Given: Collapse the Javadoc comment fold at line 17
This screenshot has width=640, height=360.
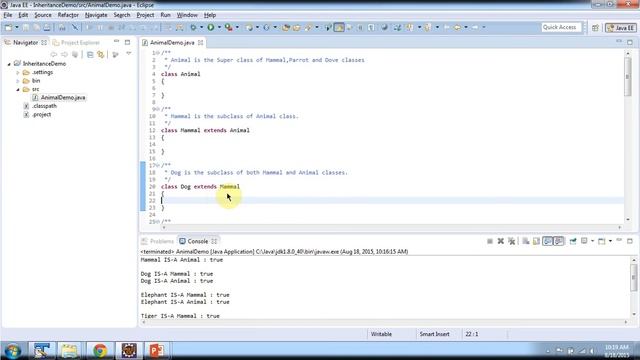Looking at the screenshot, I should click(158, 165).
